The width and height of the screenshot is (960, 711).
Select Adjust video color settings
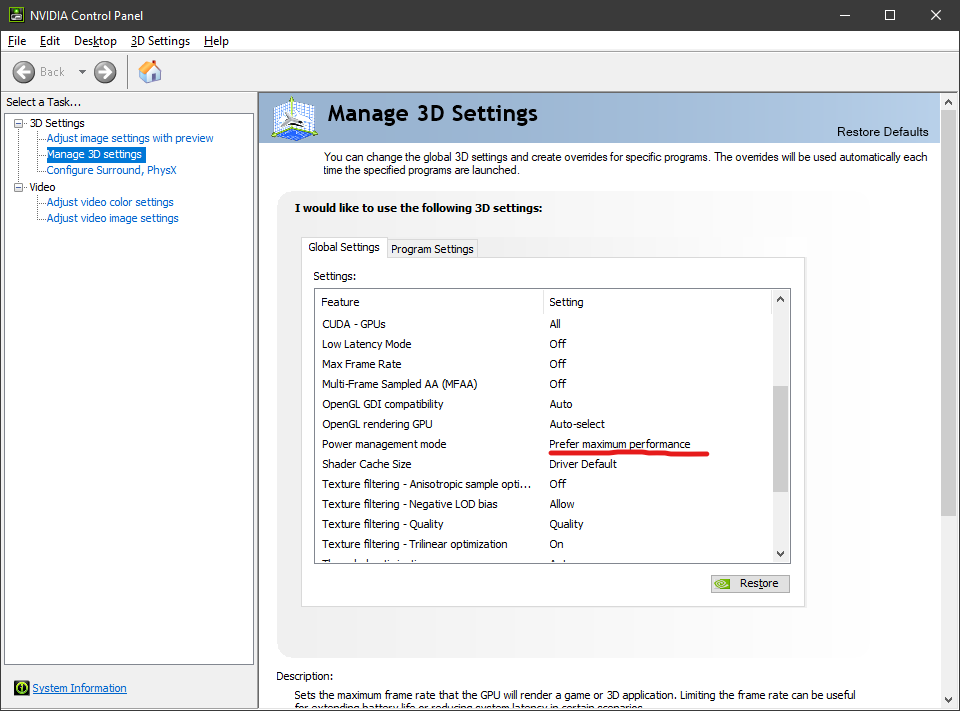(x=110, y=202)
